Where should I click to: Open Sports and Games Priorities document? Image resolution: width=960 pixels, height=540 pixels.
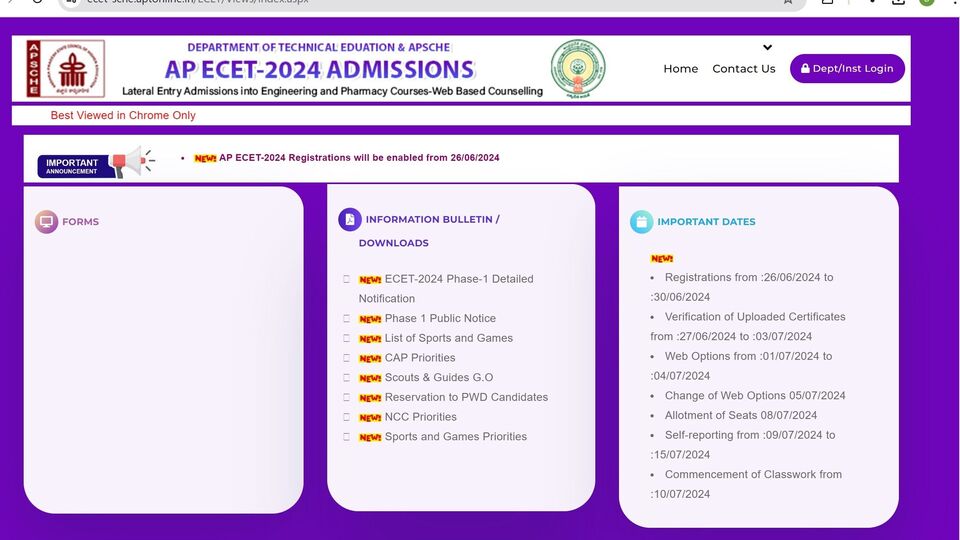click(x=456, y=437)
